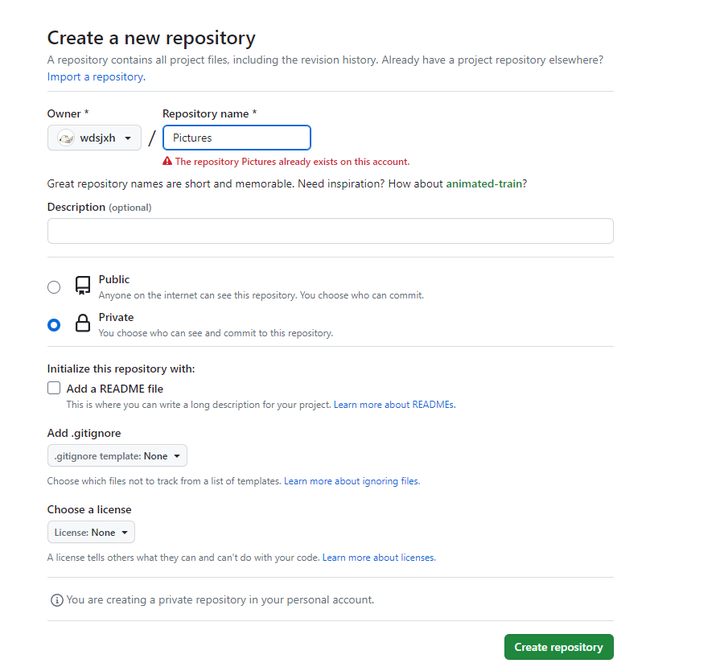
Task: Click the Private lock icon
Action: [83, 323]
